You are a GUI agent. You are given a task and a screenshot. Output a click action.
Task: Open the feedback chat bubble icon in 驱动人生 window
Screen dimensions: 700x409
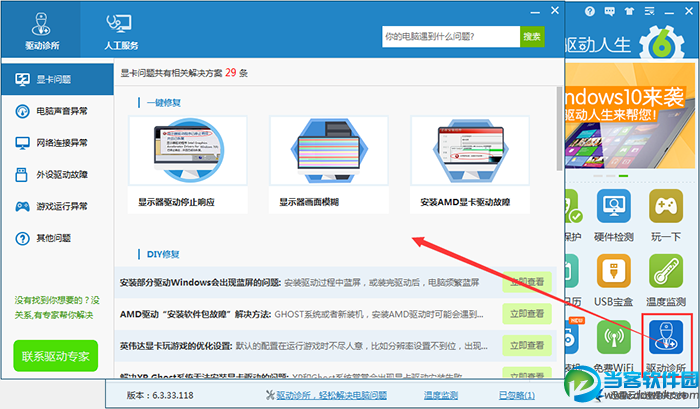609,12
